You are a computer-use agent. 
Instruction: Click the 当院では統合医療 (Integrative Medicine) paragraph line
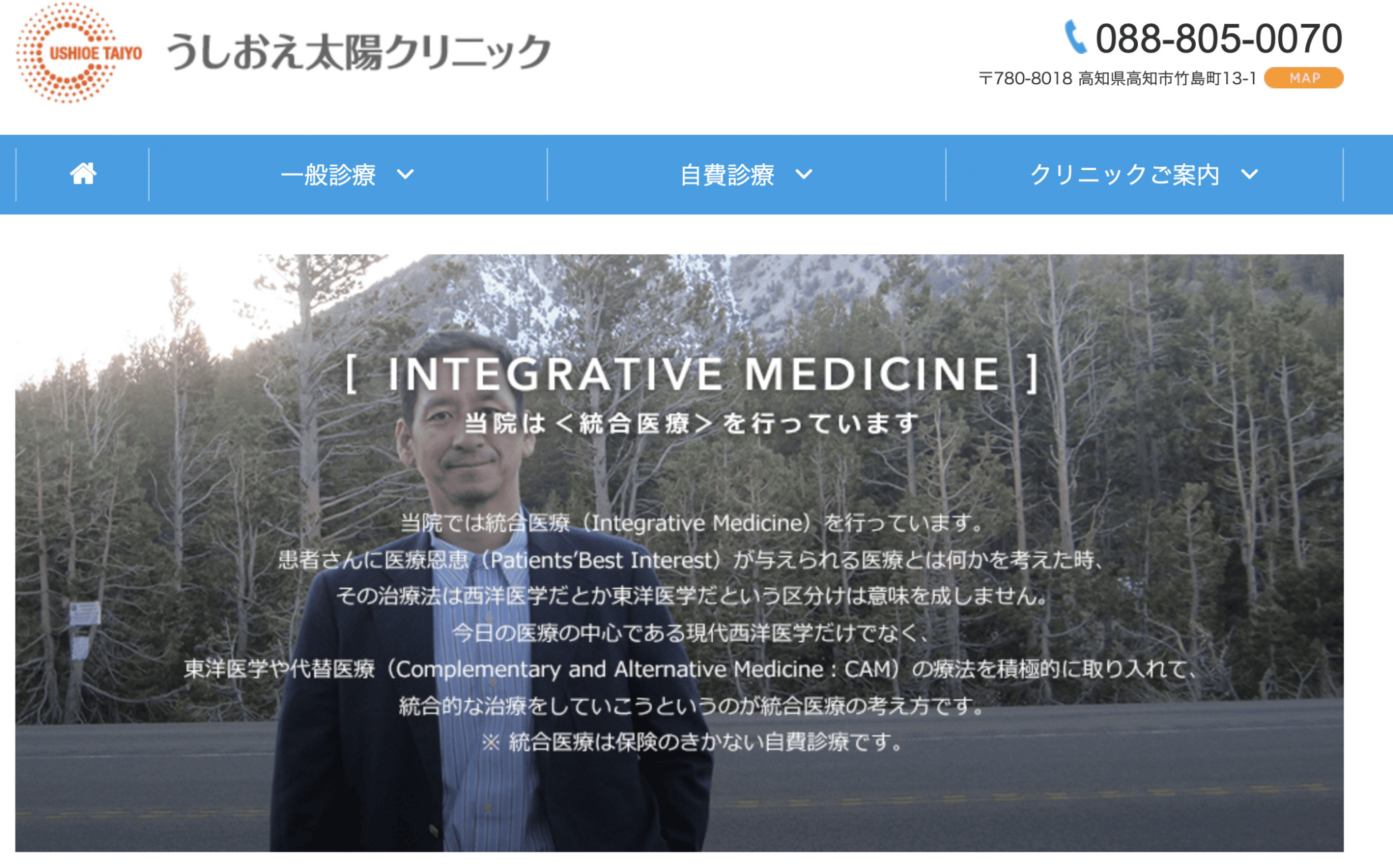tap(692, 523)
